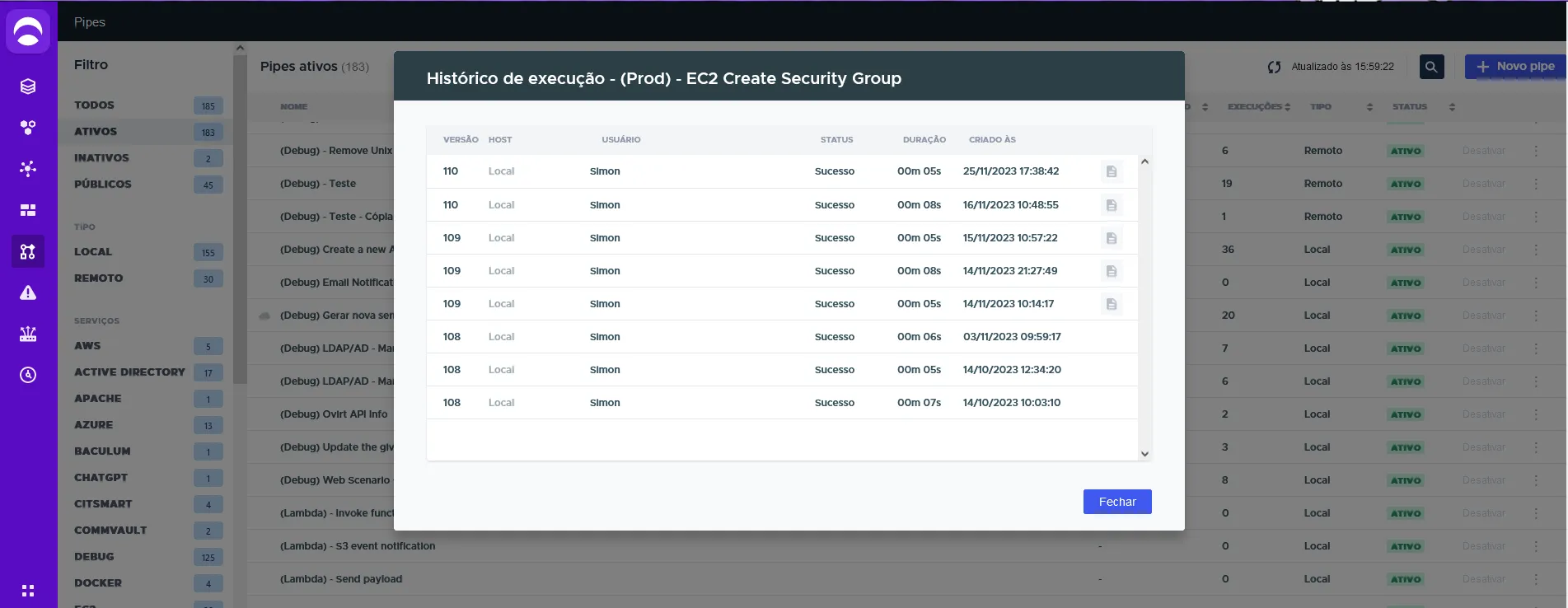Select execution row 03/11/2023 09:59:17
1568x608 pixels.
click(782, 337)
